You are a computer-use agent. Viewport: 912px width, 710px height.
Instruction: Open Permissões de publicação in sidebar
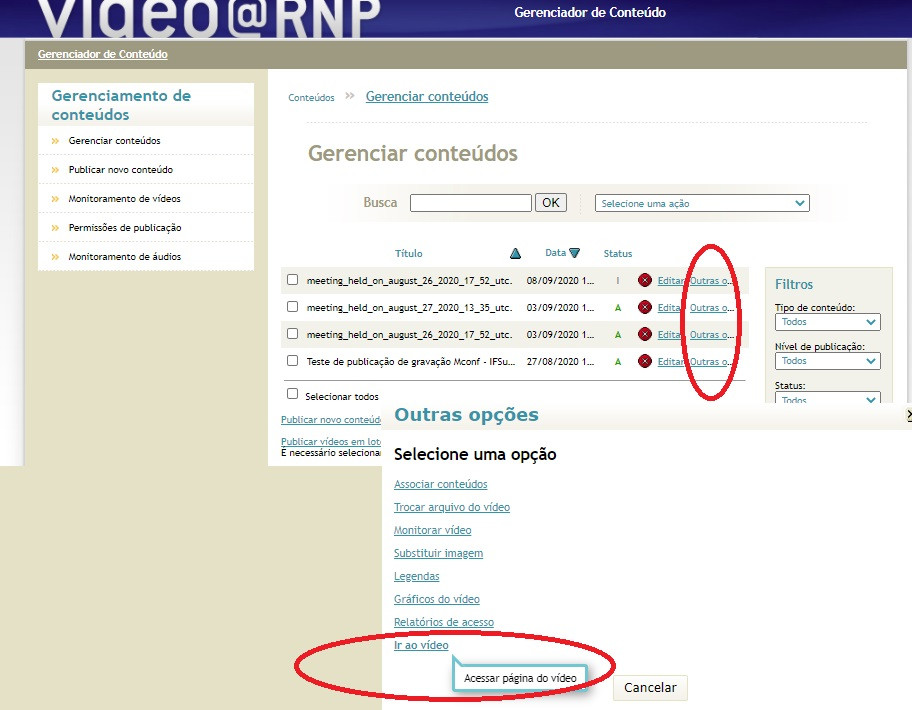[x=124, y=228]
